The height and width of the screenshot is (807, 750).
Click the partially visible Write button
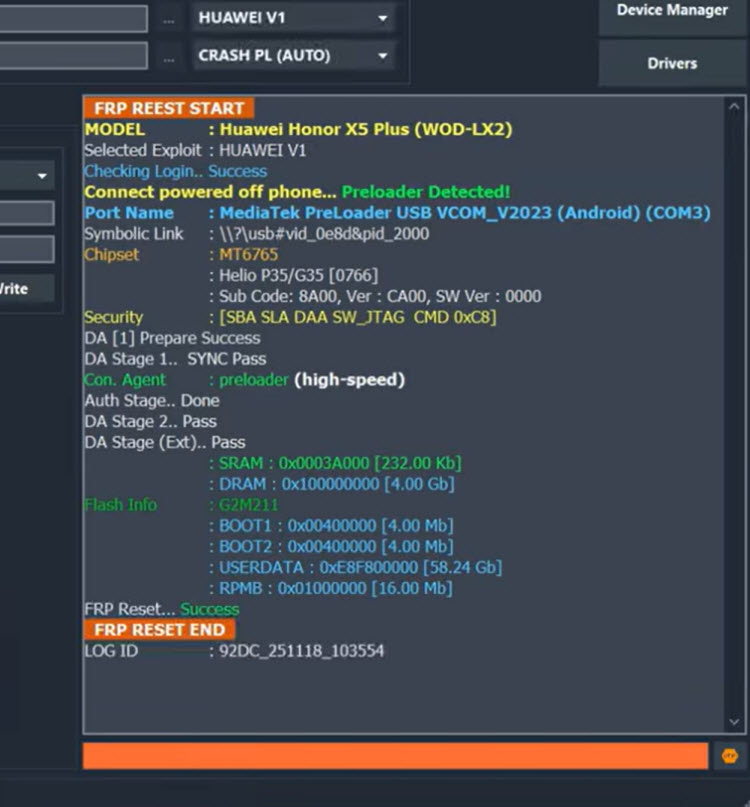(27, 289)
